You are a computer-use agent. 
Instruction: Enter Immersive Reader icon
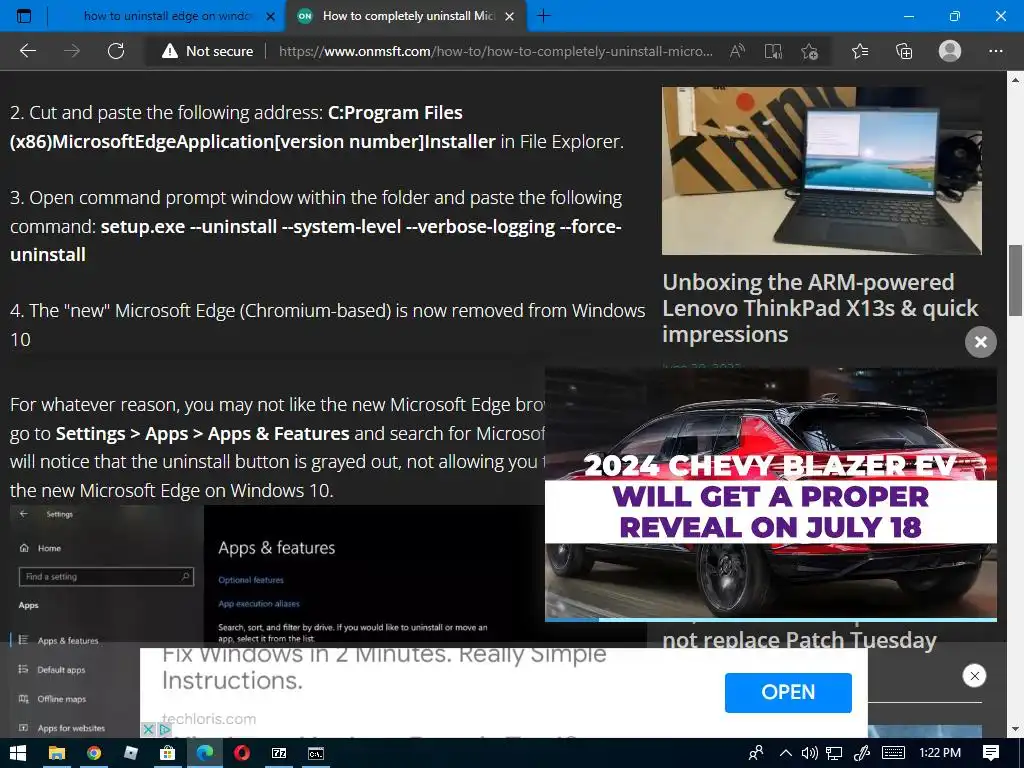(x=773, y=51)
